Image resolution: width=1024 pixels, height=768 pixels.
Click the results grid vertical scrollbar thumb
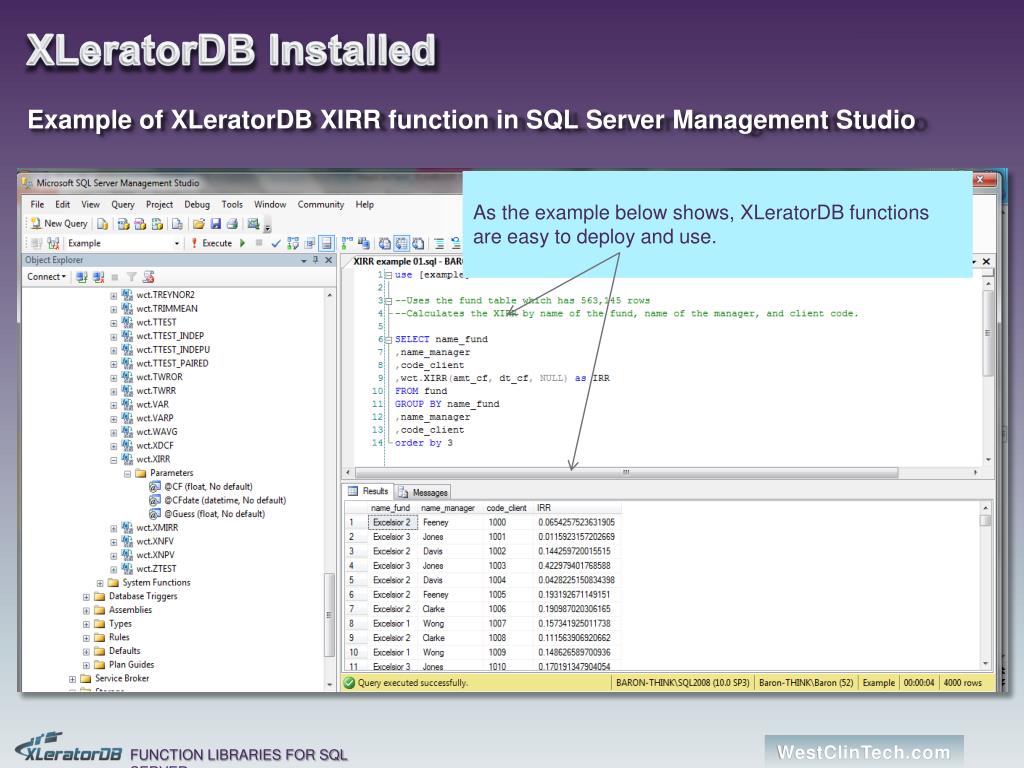(985, 520)
